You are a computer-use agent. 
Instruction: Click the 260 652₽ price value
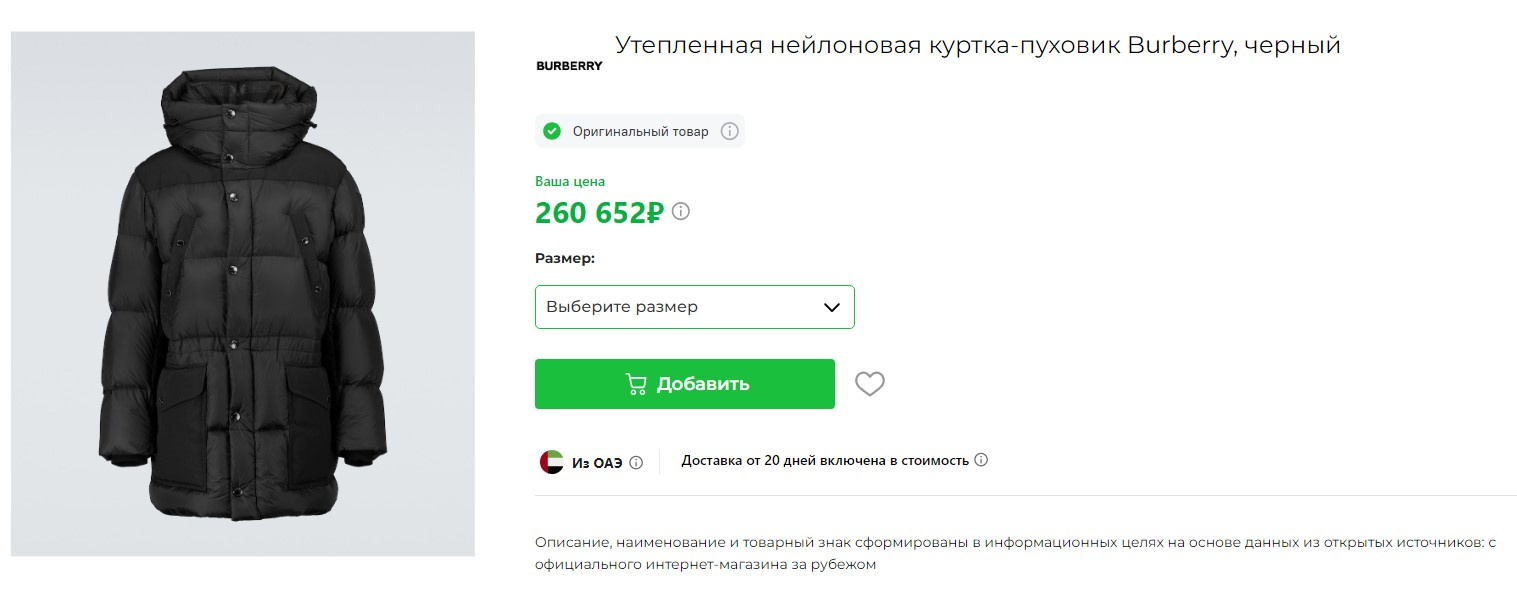pos(599,213)
